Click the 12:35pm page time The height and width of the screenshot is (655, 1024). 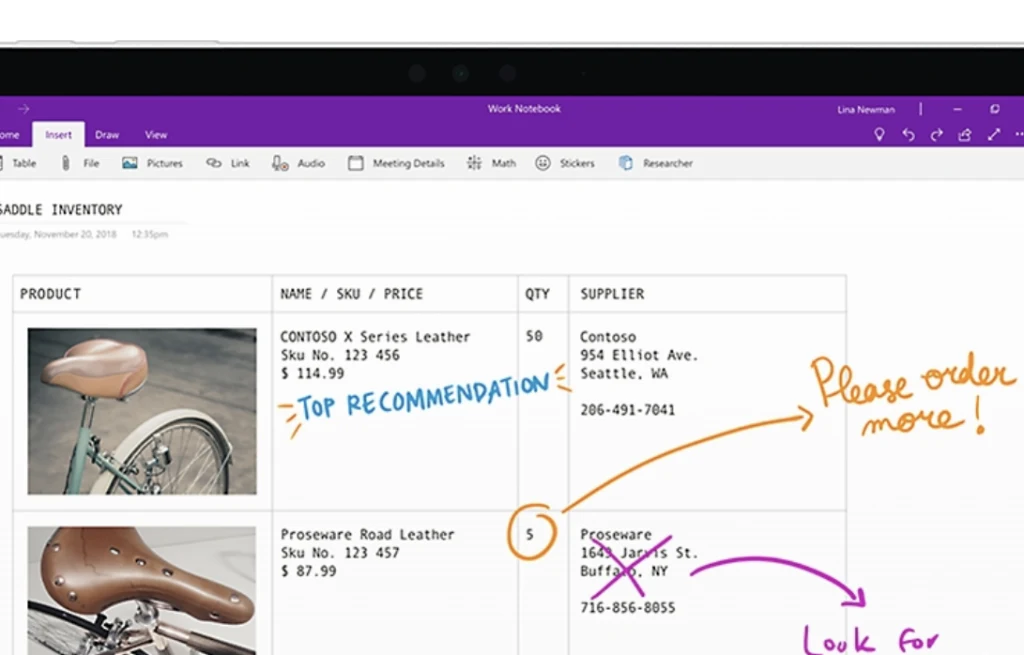pyautogui.click(x=150, y=234)
